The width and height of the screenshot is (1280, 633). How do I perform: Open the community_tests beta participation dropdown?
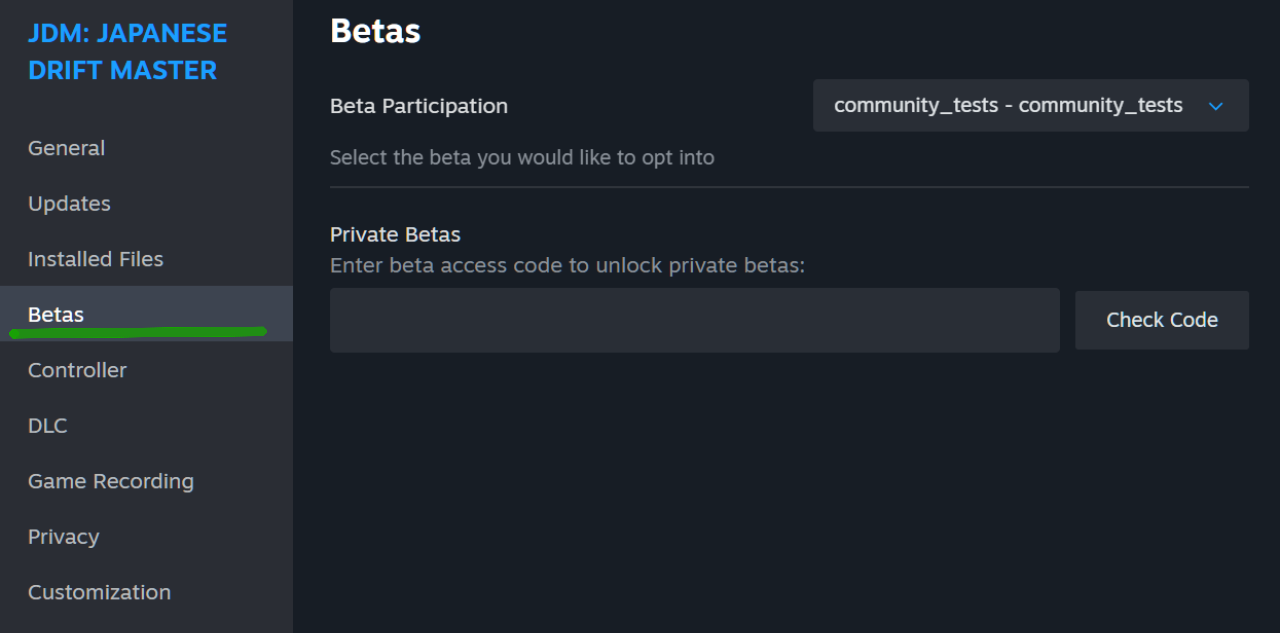click(1008, 106)
